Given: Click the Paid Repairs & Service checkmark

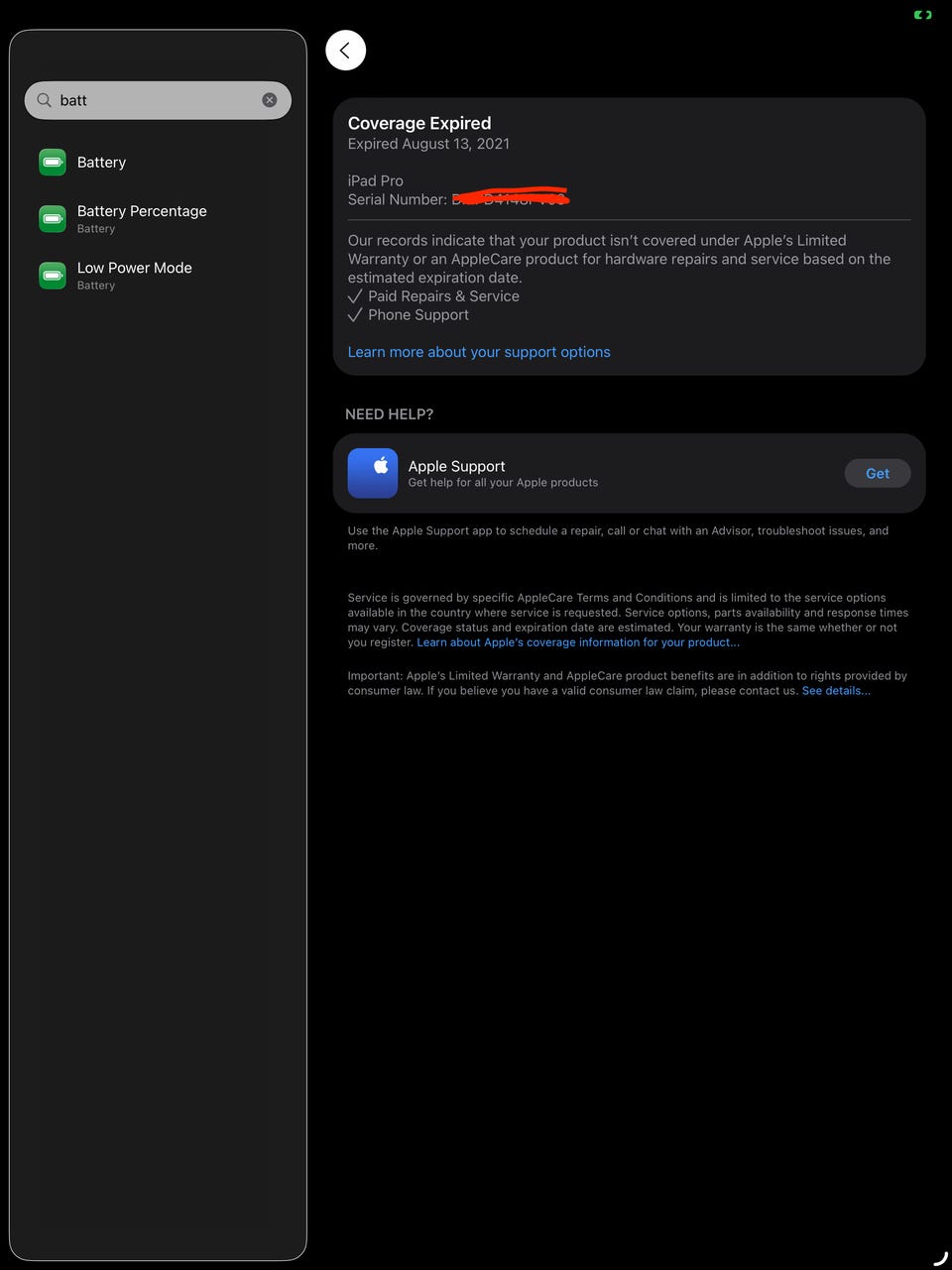Looking at the screenshot, I should point(355,296).
